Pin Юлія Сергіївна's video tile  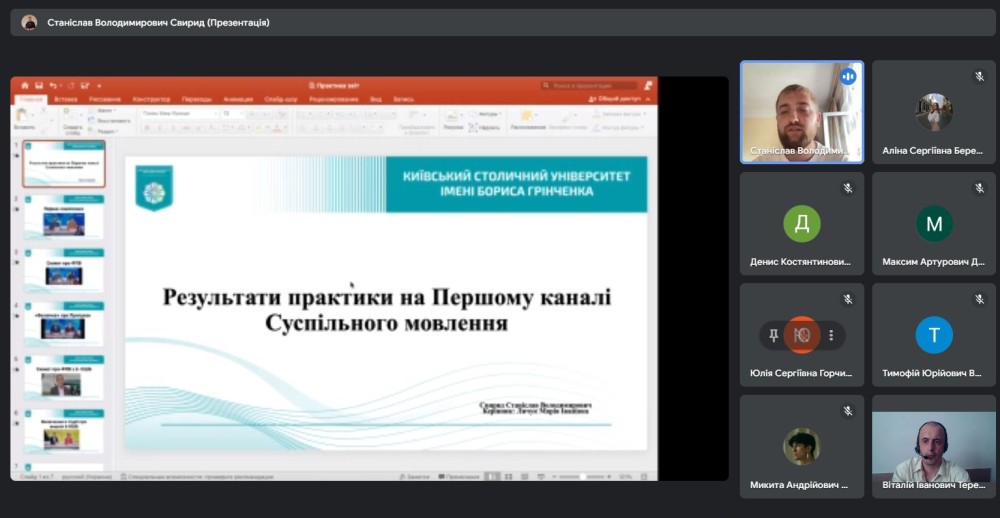coord(774,336)
